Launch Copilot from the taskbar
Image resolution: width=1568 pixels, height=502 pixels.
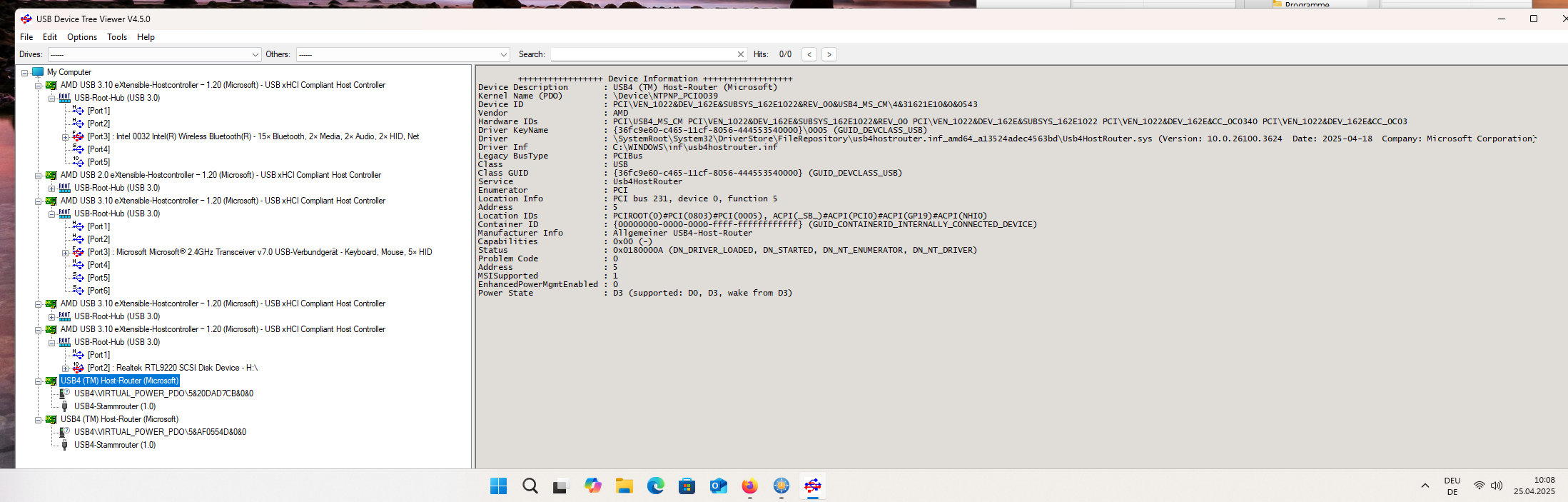(x=592, y=486)
